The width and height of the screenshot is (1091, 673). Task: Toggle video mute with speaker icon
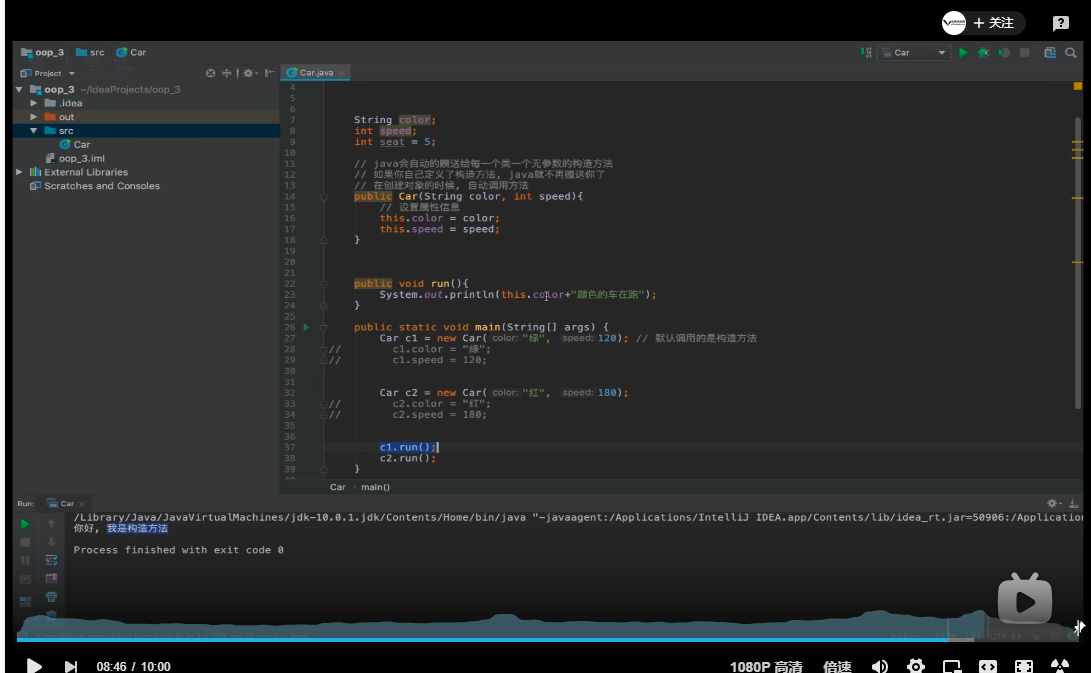[x=880, y=666]
